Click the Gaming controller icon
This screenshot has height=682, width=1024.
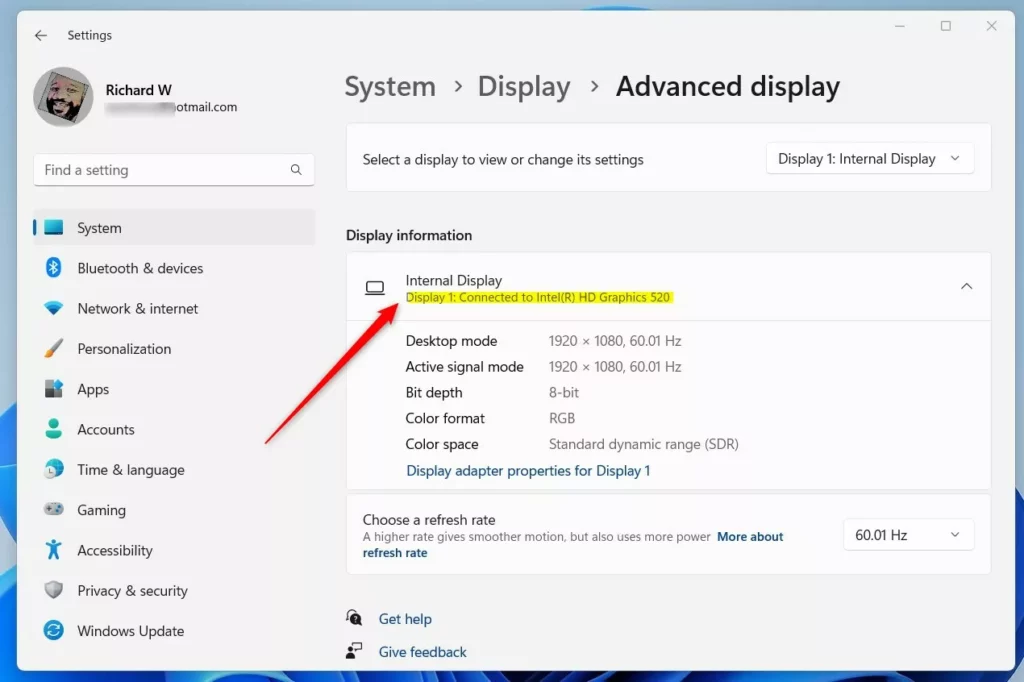(x=54, y=509)
